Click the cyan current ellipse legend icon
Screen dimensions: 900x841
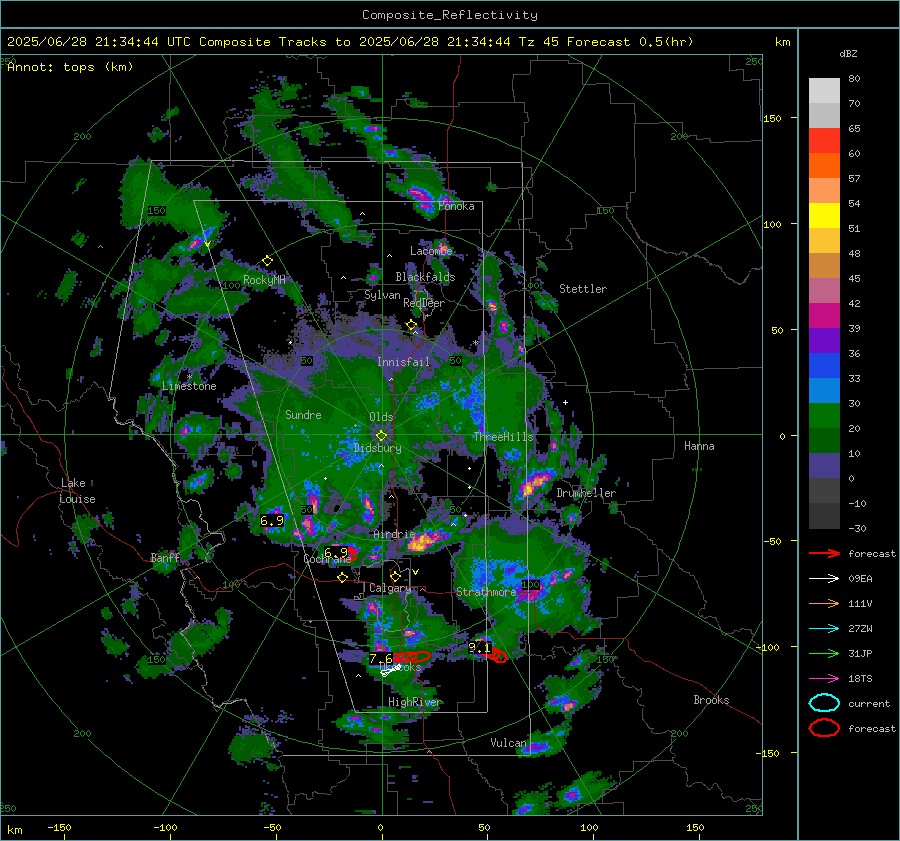pyautogui.click(x=824, y=703)
